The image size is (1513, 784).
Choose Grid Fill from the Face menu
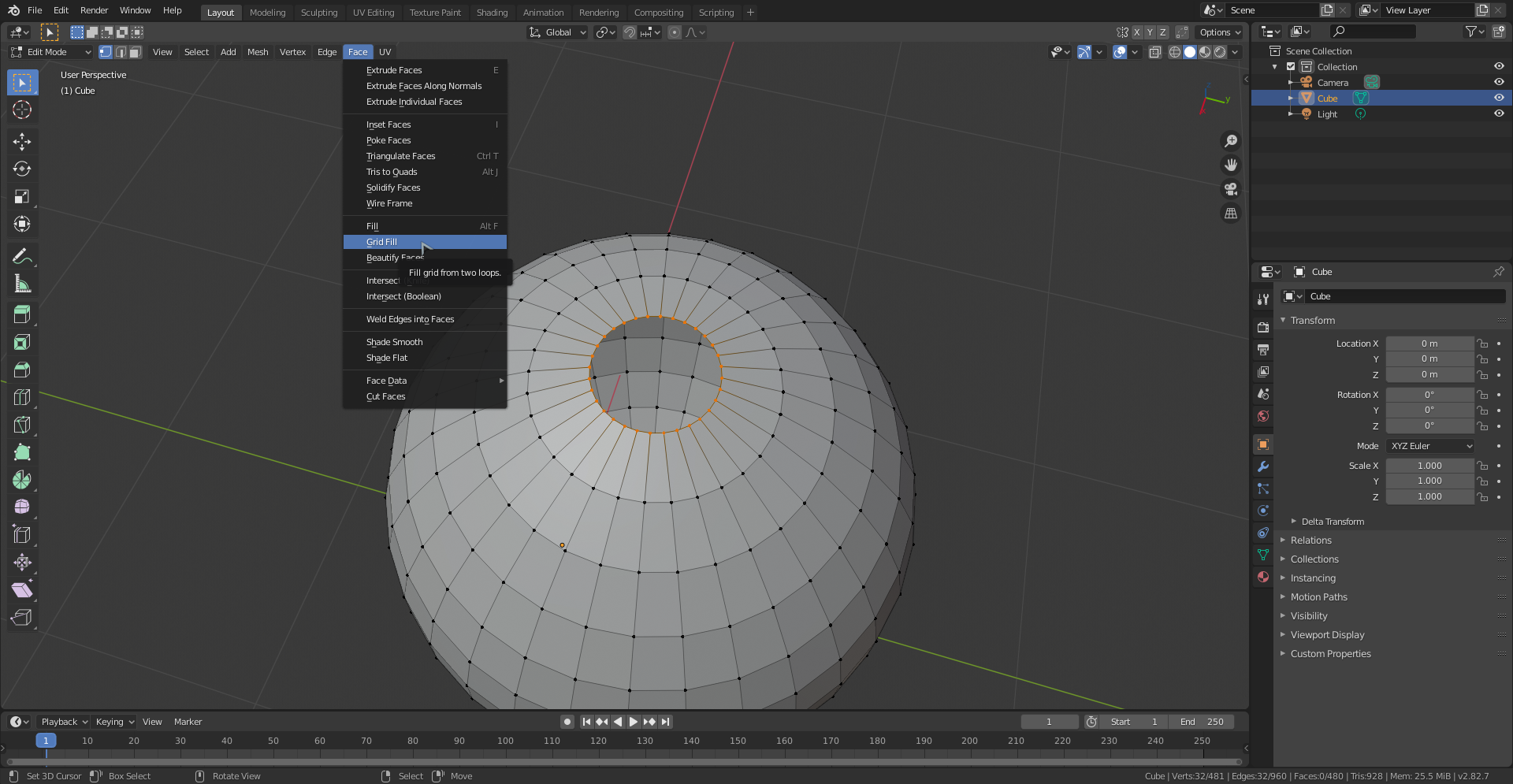[382, 242]
